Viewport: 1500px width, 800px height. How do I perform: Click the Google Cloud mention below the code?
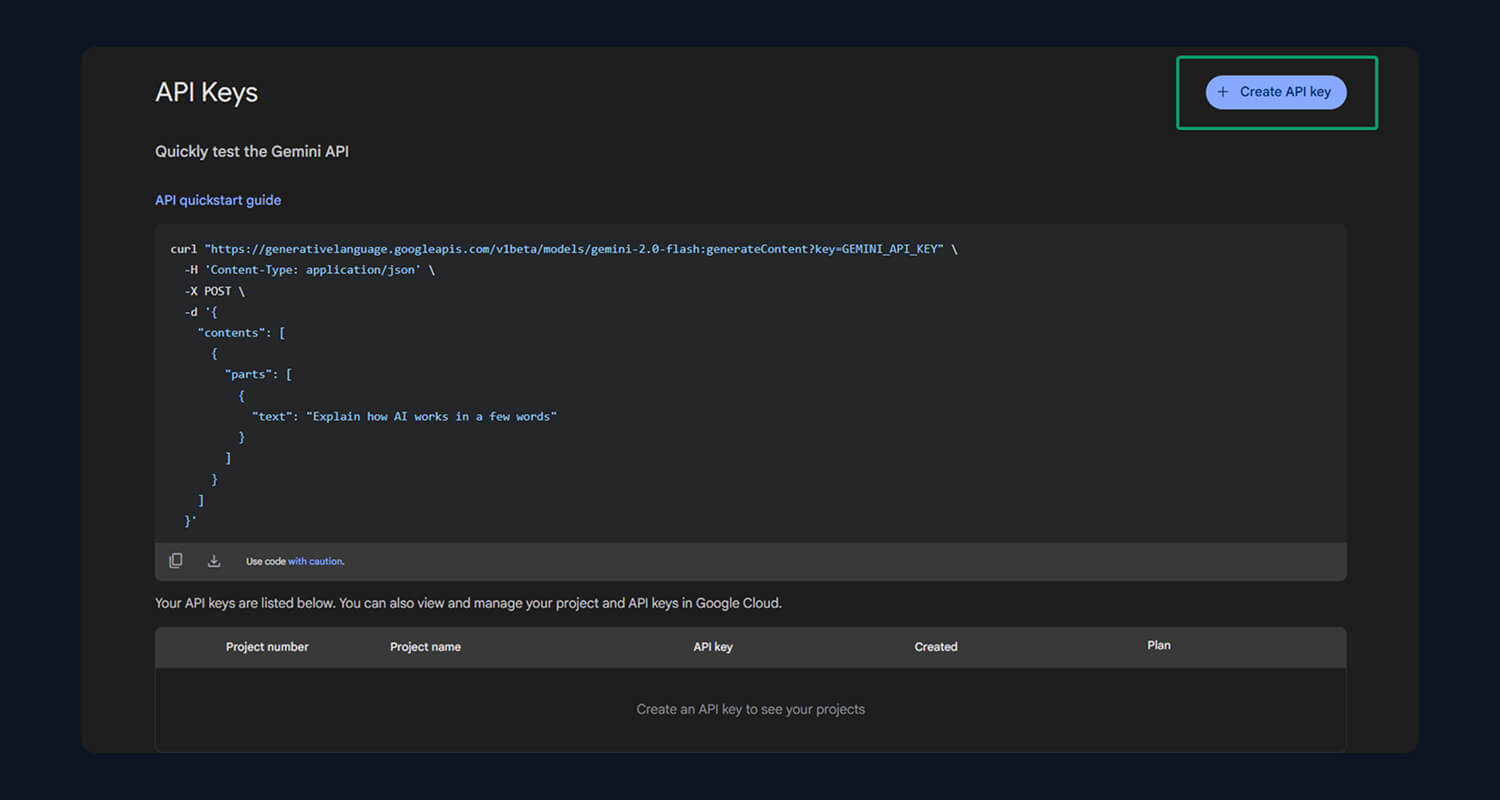tap(737, 603)
